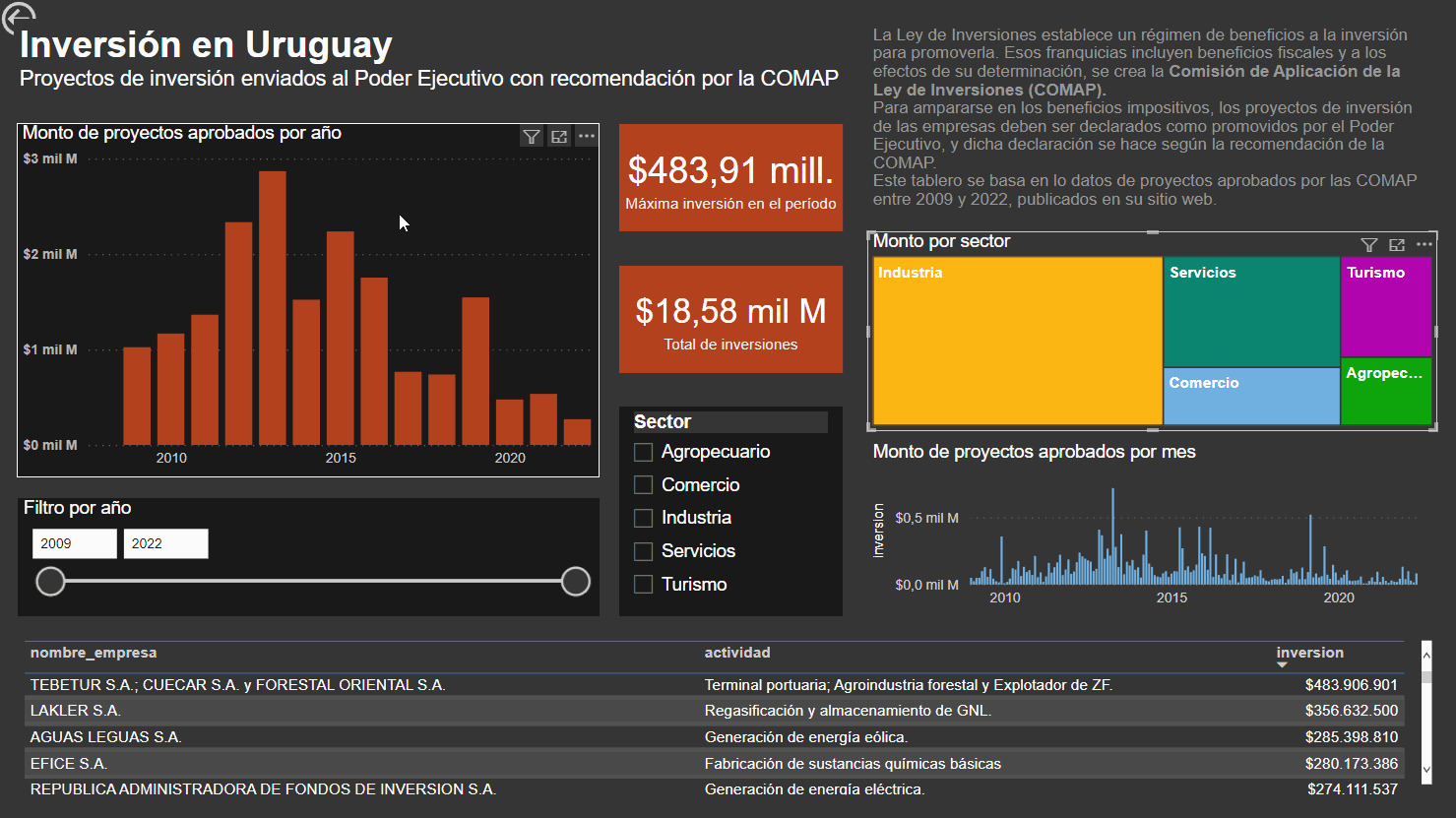Click the $483,91 mill. maximum investment card
1456x818 pixels.
coord(730,177)
